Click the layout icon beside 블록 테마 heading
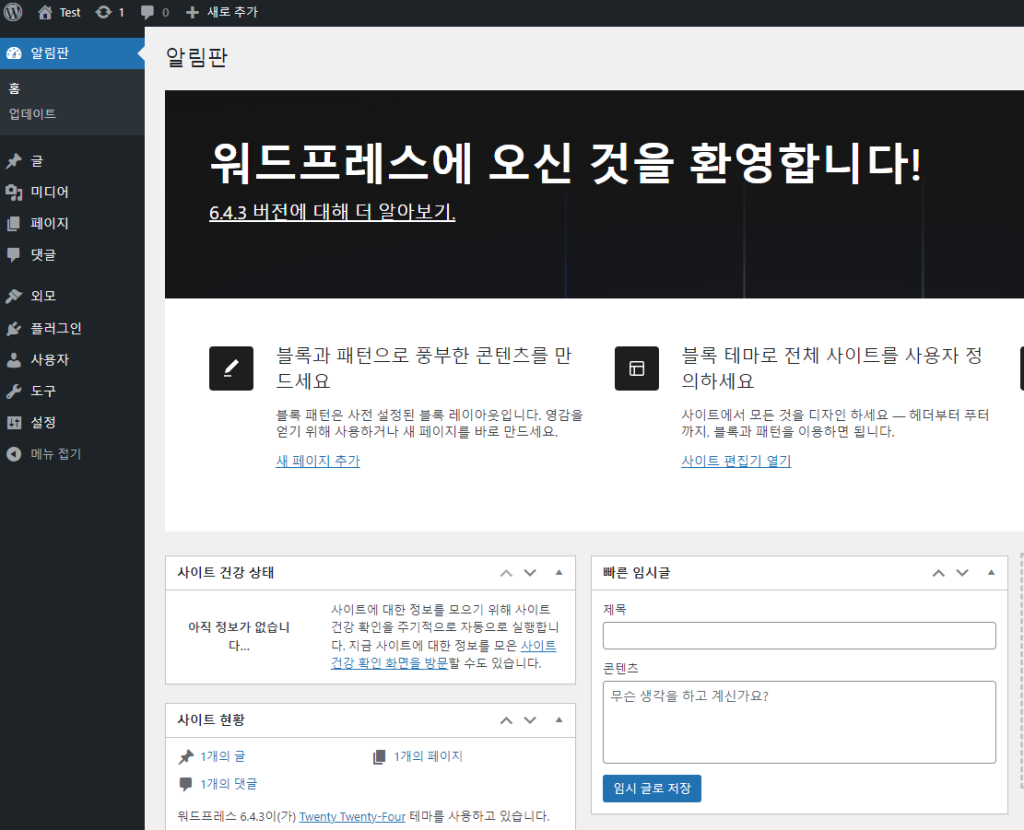 pos(637,368)
